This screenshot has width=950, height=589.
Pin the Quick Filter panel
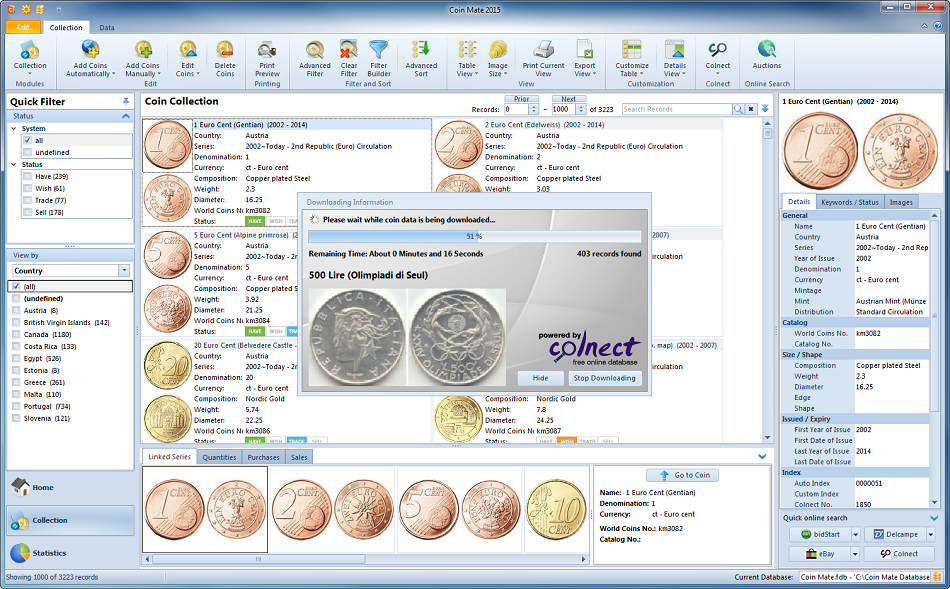click(125, 101)
